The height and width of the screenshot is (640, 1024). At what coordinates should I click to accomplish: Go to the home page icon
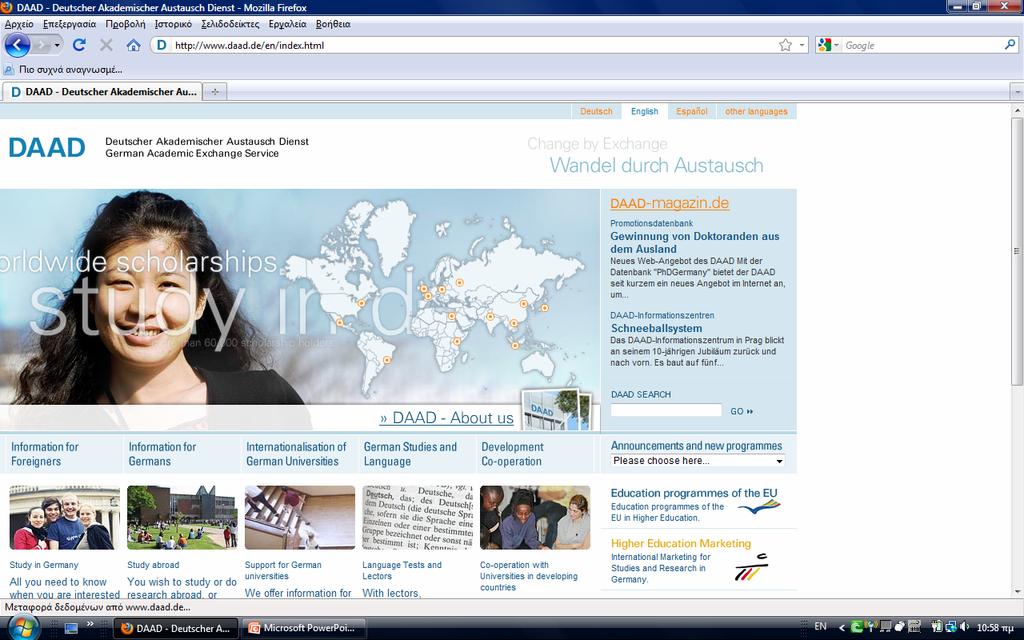coord(133,45)
